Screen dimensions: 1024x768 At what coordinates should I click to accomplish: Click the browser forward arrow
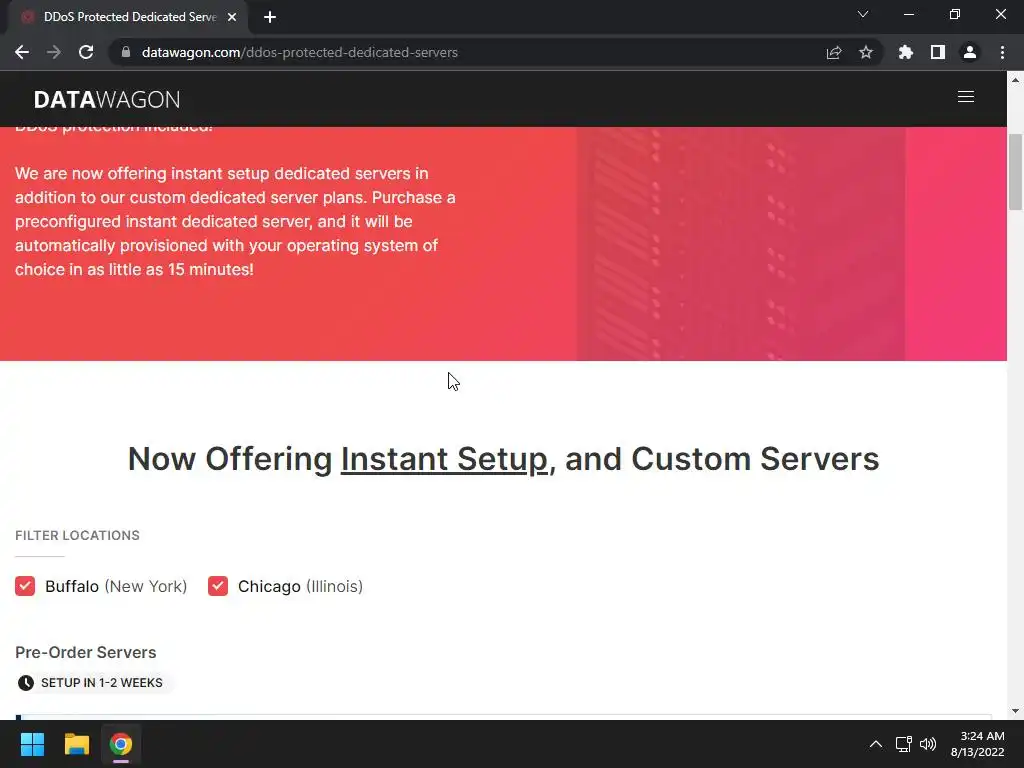(54, 52)
